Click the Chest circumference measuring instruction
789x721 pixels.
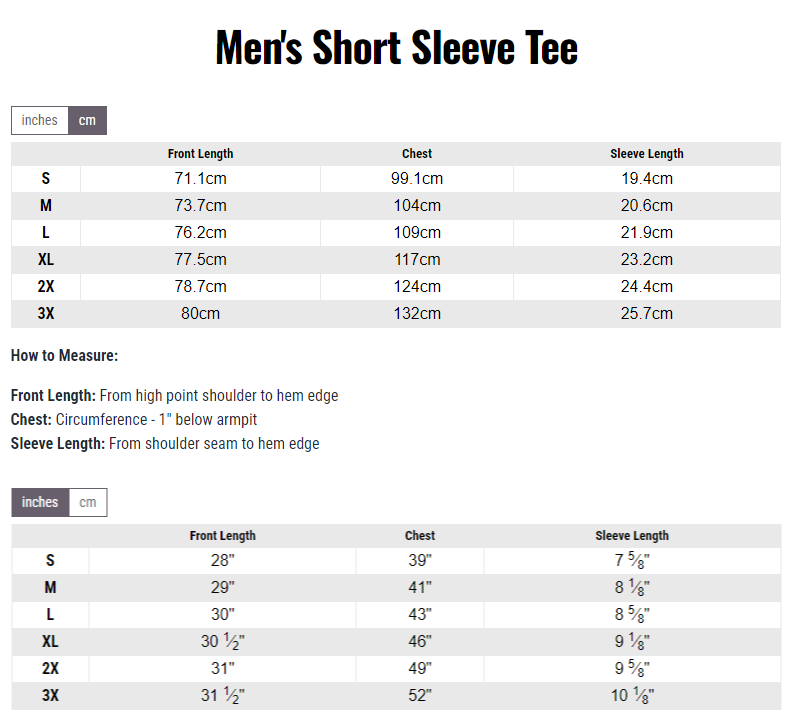[141, 419]
